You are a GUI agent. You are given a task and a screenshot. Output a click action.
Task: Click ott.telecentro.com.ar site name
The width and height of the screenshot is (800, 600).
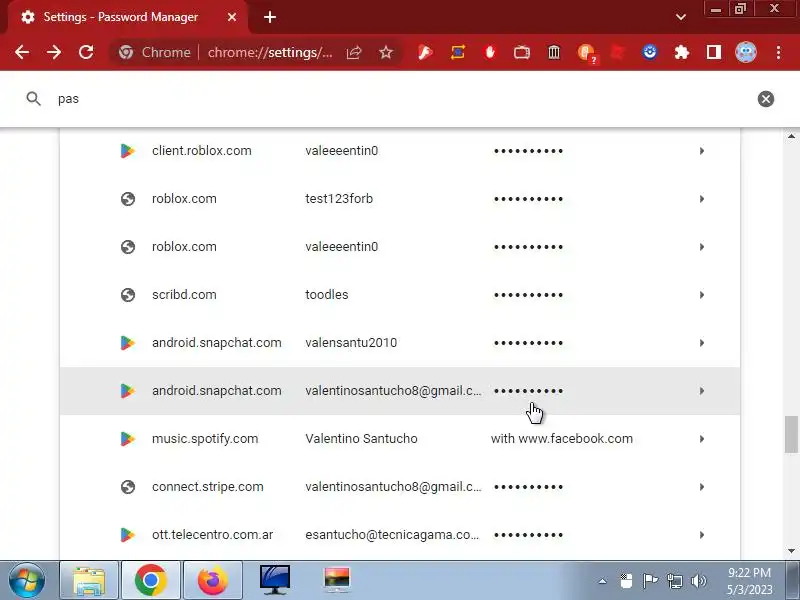pyautogui.click(x=212, y=535)
